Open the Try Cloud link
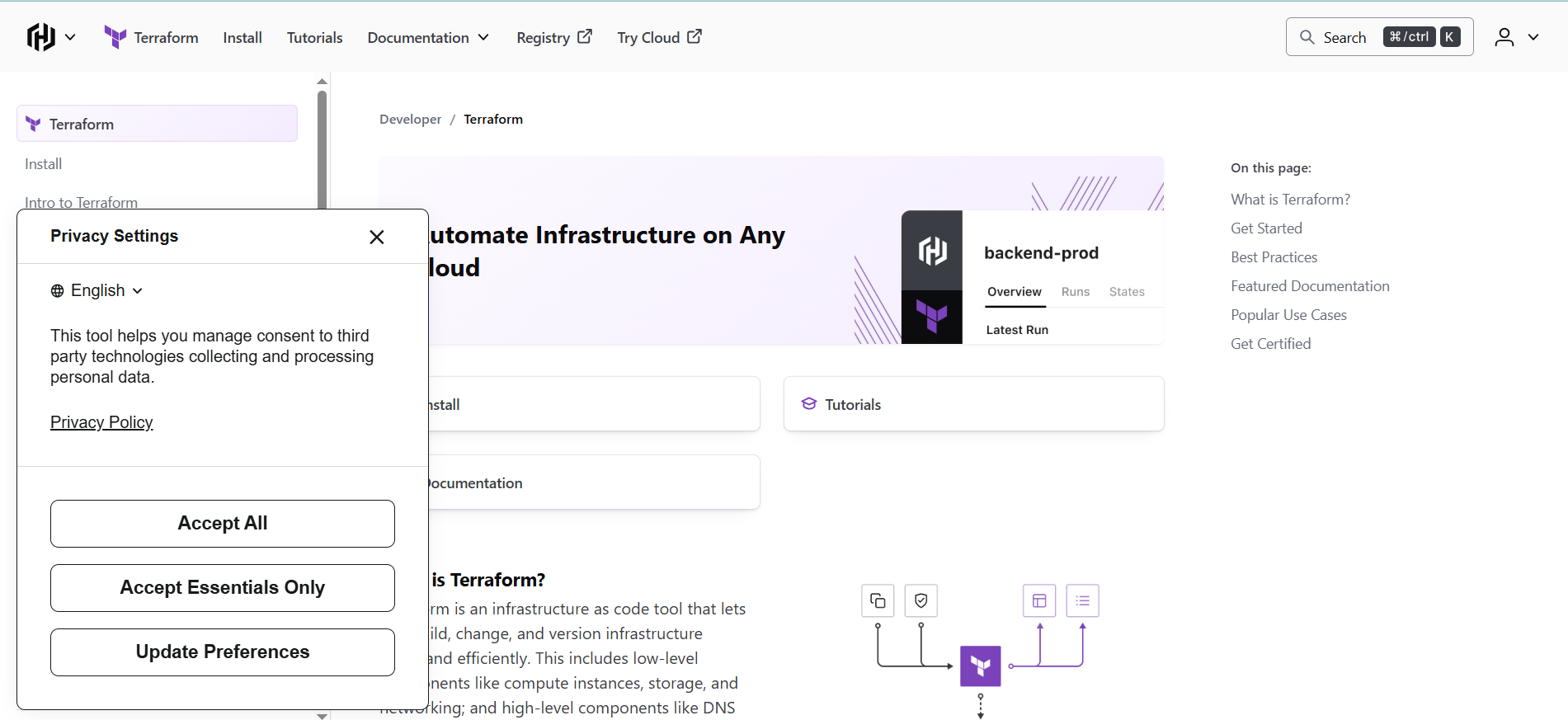The height and width of the screenshot is (720, 1568). tap(659, 38)
